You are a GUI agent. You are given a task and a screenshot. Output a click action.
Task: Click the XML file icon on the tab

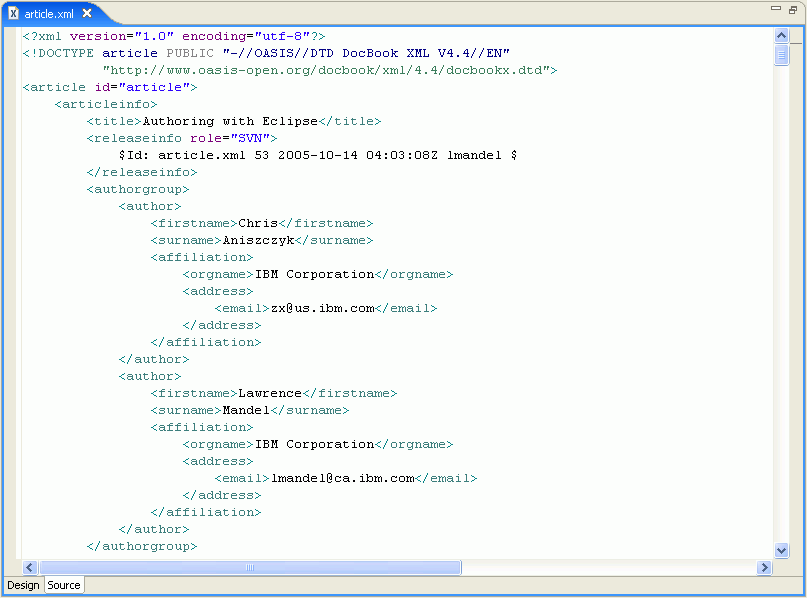coord(14,13)
